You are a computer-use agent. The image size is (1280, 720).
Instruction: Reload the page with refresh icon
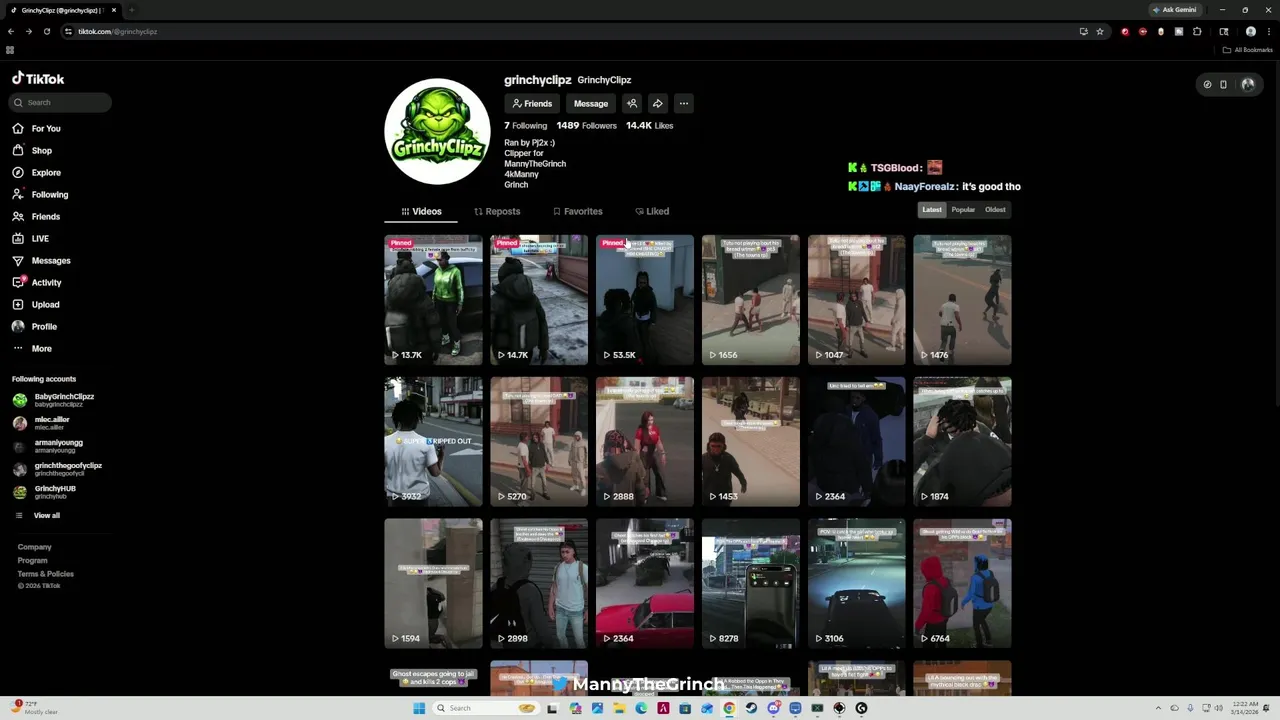(46, 31)
